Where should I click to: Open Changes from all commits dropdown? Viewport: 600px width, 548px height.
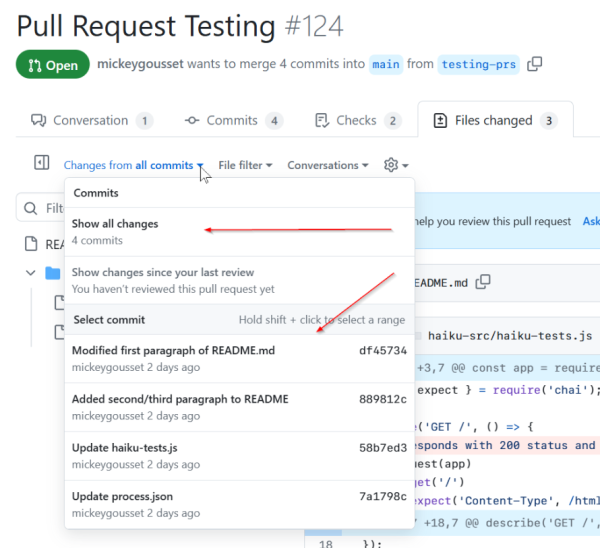133,165
